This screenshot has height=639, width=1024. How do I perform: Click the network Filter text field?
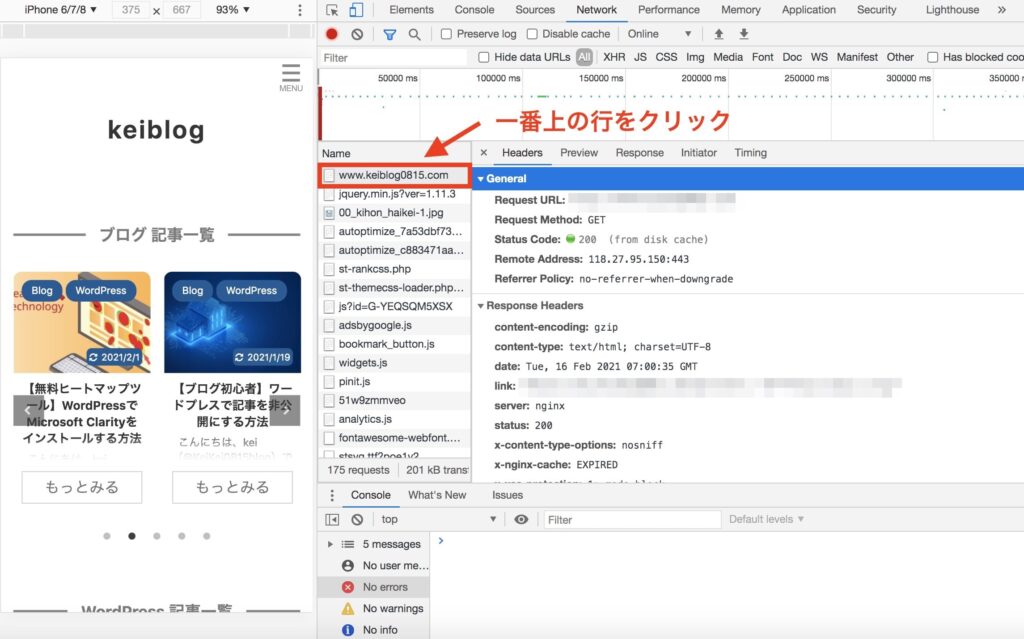(394, 57)
